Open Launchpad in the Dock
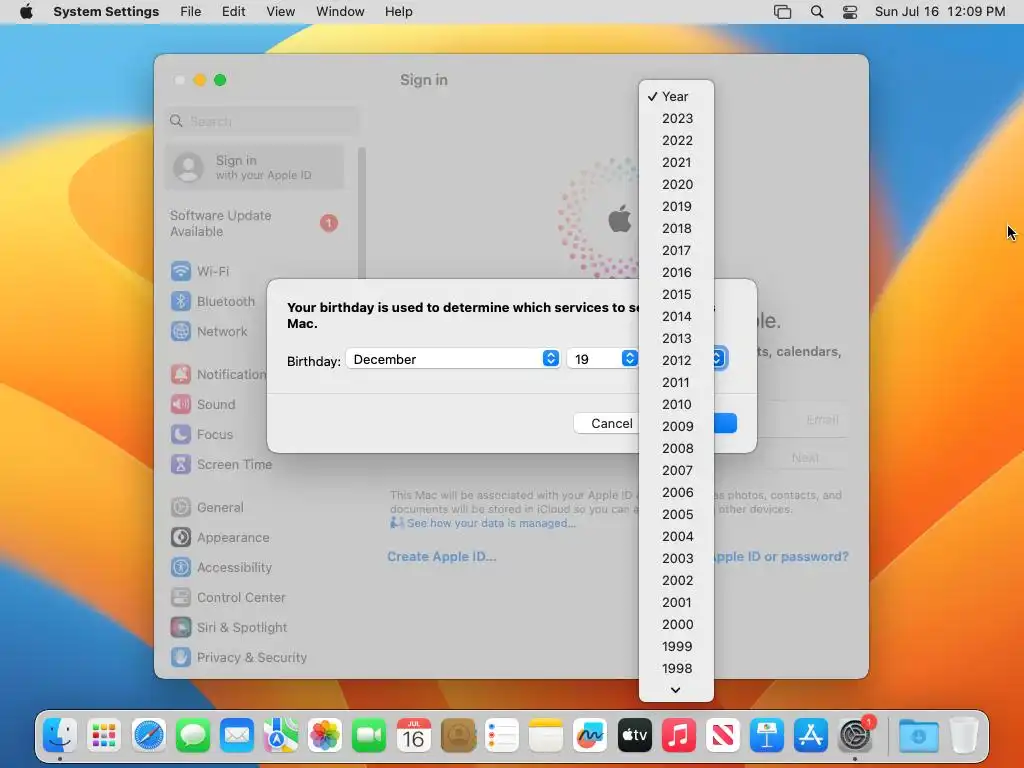 (x=104, y=735)
